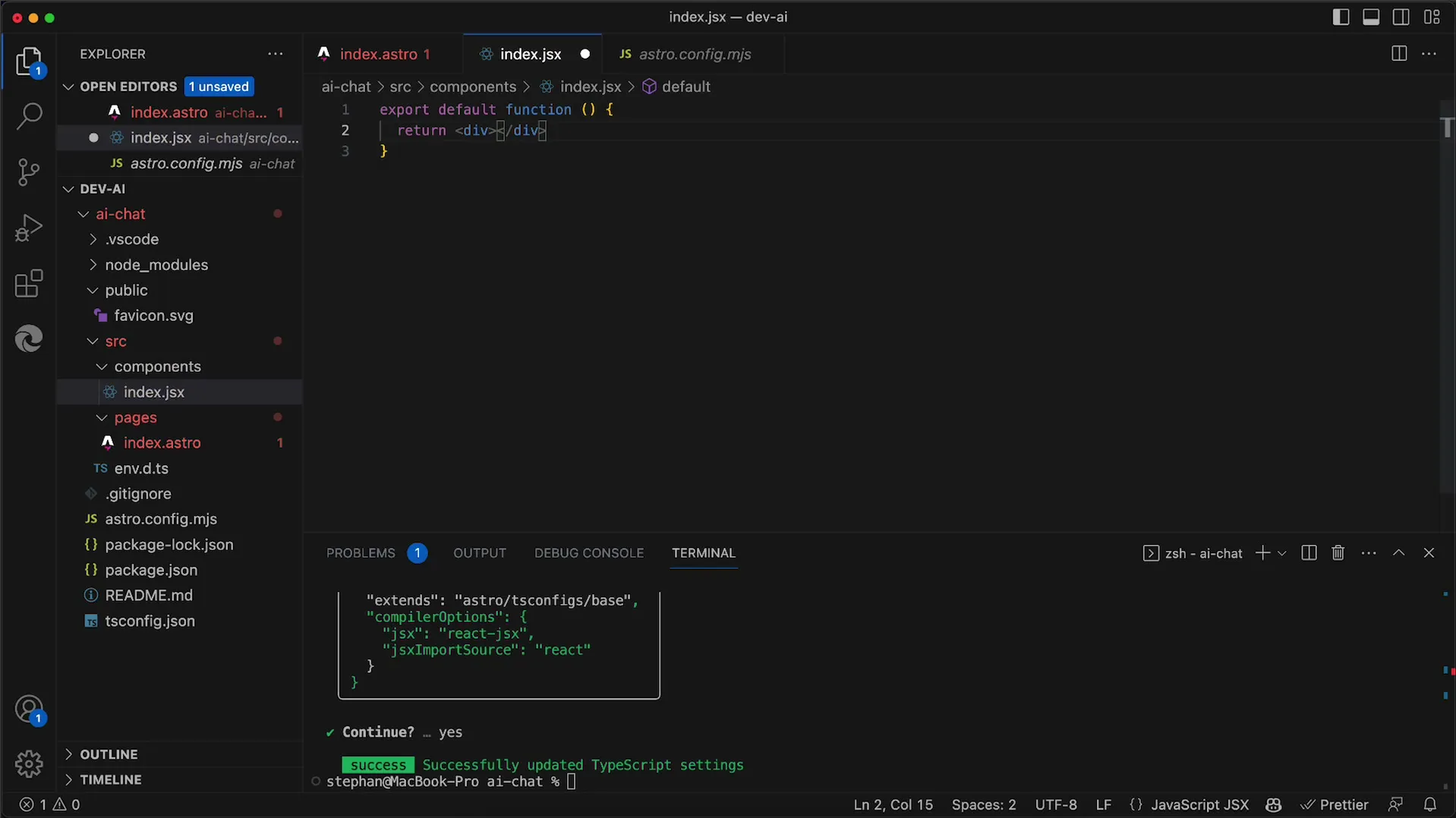The height and width of the screenshot is (818, 1456).
Task: Open the Extensions view
Action: pos(29,284)
